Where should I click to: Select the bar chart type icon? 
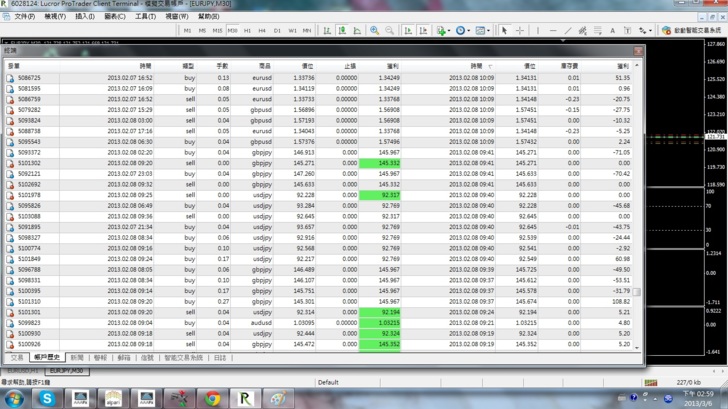[x=329, y=31]
